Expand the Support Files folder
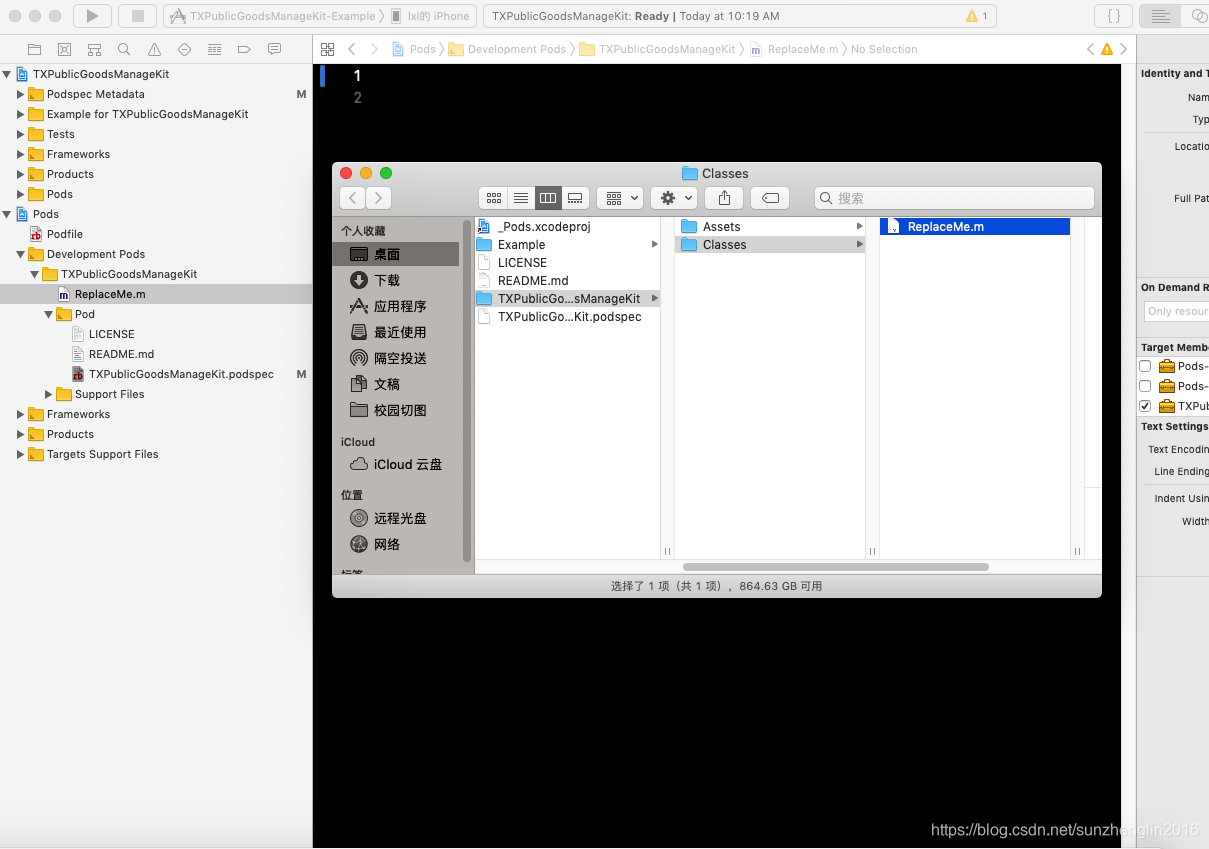The image size is (1209, 849). [x=48, y=394]
